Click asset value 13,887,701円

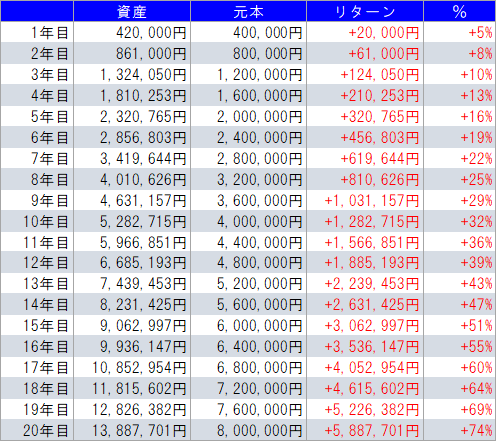[x=139, y=431]
